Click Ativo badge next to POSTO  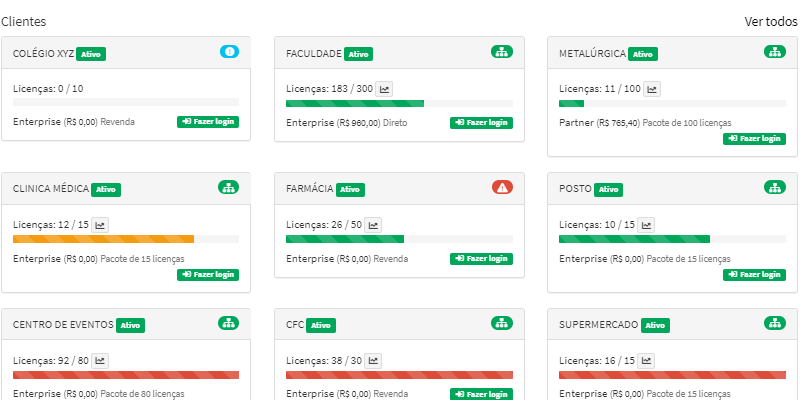coord(608,190)
